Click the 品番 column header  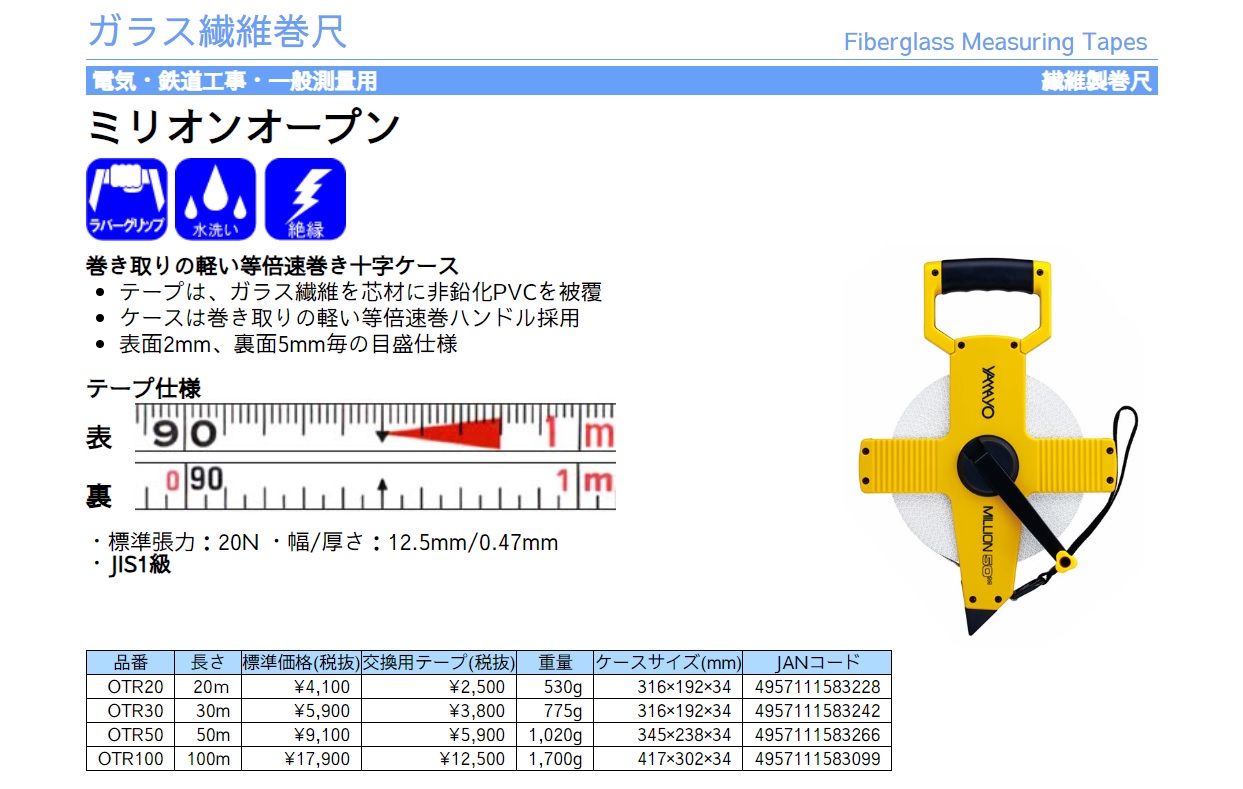pos(132,662)
